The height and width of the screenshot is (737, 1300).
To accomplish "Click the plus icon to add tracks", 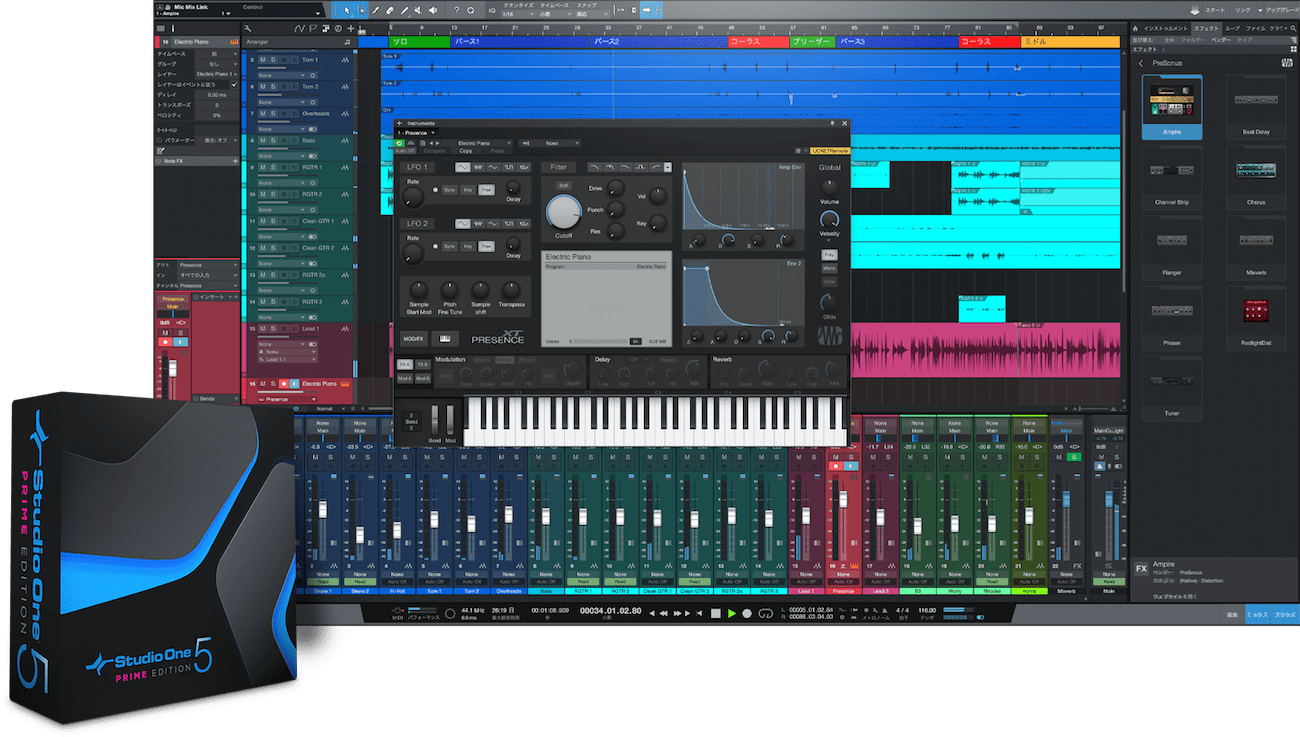I will point(350,28).
